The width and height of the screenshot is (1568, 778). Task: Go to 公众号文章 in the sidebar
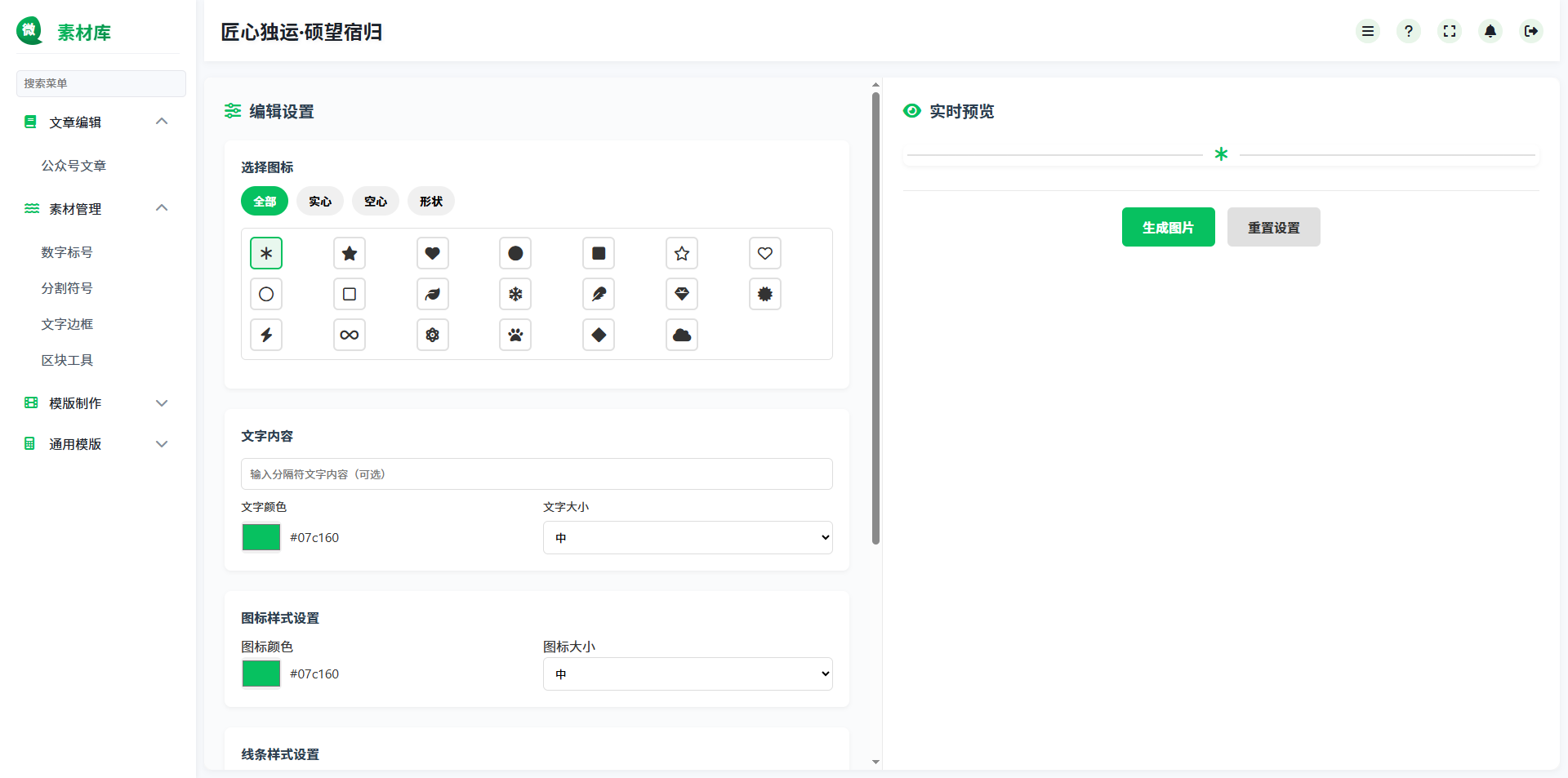point(74,166)
